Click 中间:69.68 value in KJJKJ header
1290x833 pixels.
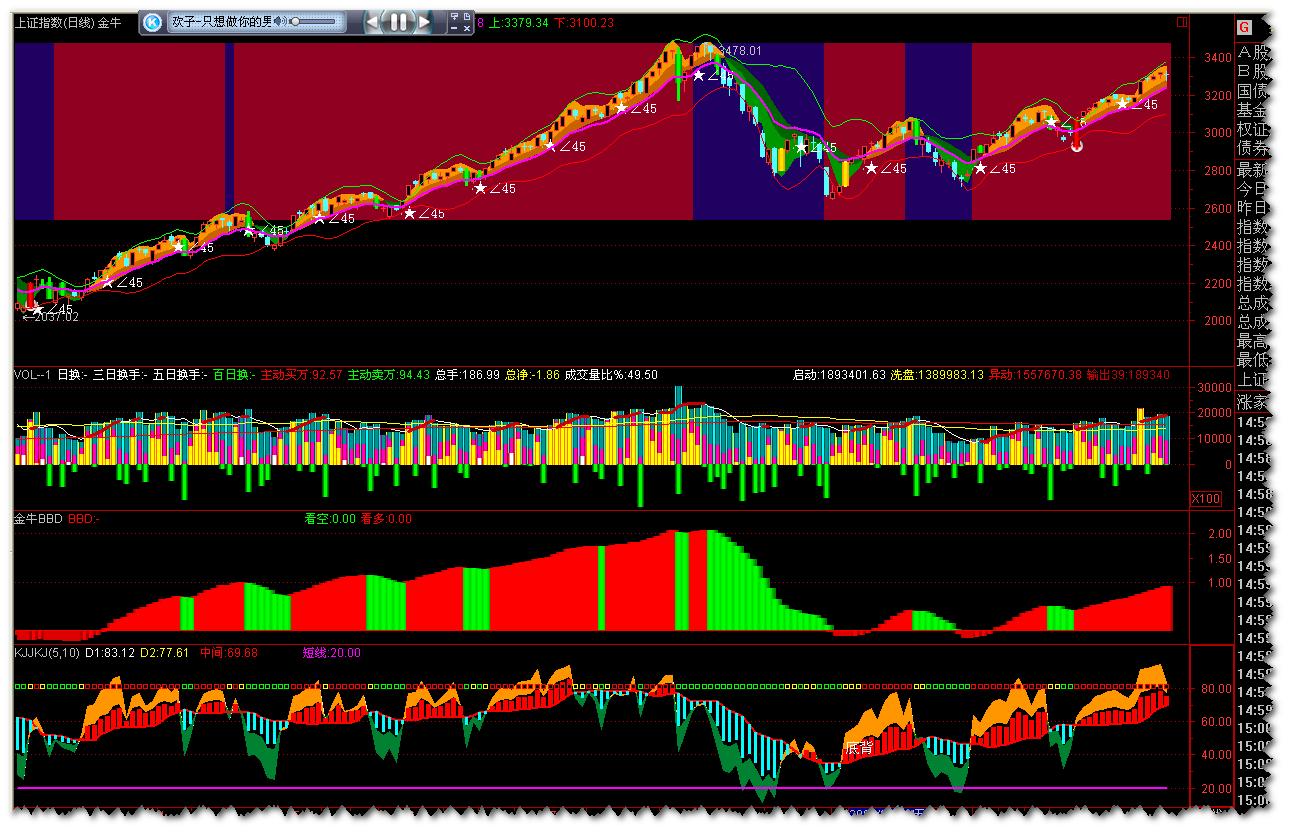(230, 653)
